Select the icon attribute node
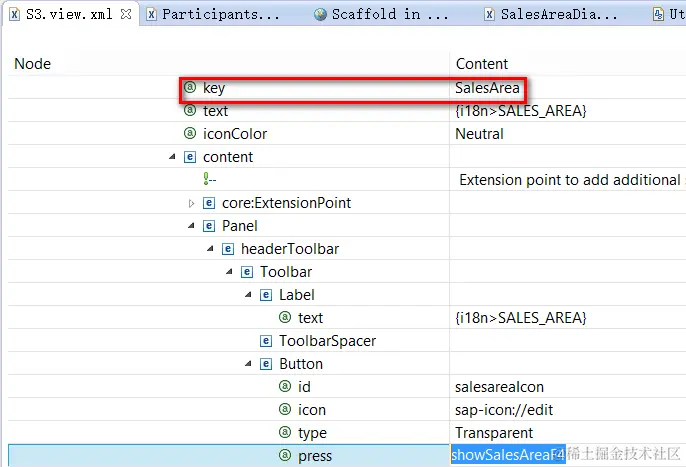The image size is (686, 467). [312, 410]
